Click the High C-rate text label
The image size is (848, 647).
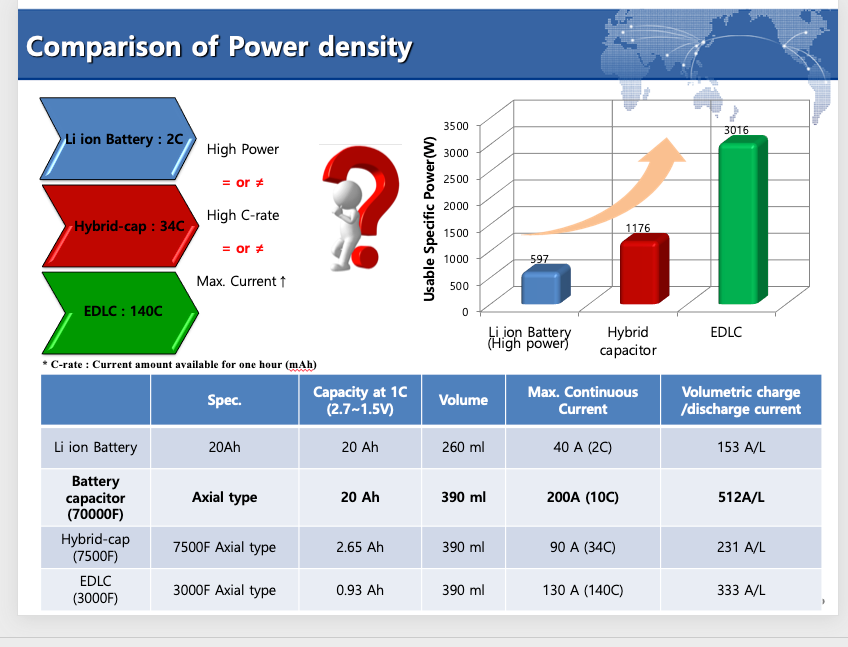[x=243, y=215]
